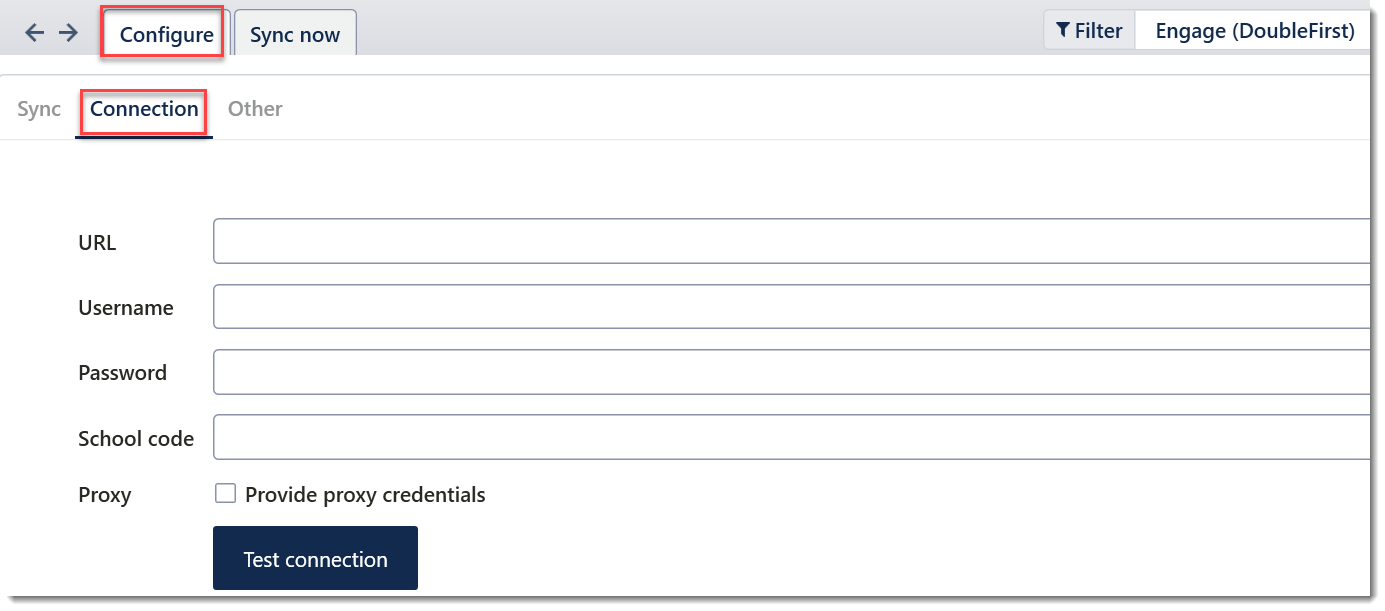This screenshot has height=611, width=1385.
Task: Click the School code label
Action: click(x=136, y=438)
